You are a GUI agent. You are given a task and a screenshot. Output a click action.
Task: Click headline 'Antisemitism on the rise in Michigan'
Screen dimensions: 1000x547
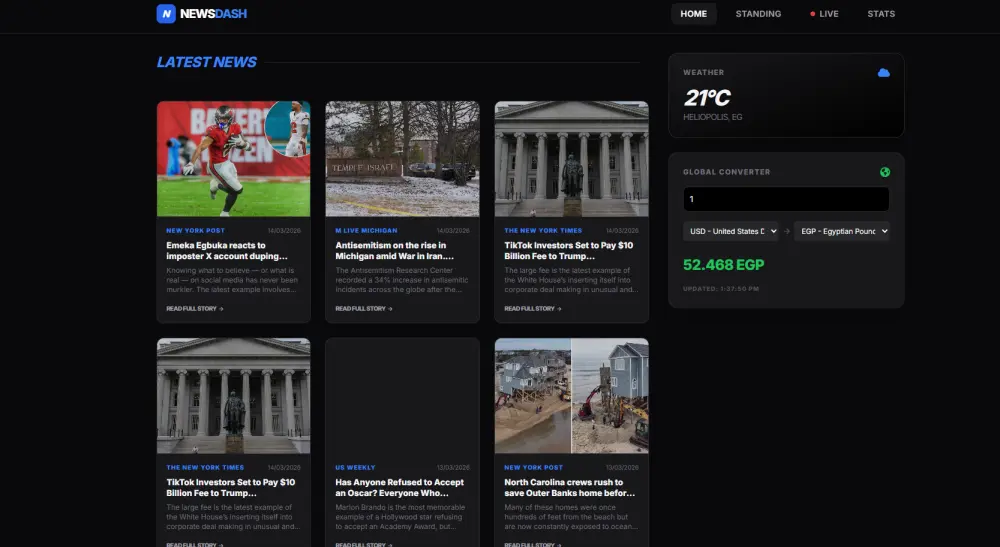(x=394, y=251)
